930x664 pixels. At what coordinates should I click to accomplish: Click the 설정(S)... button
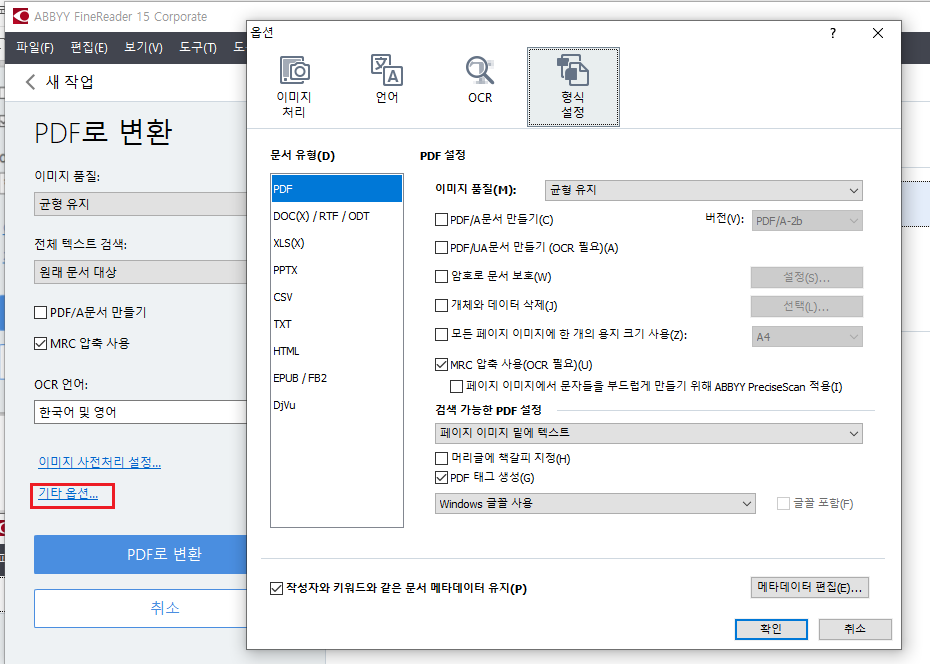click(x=807, y=277)
